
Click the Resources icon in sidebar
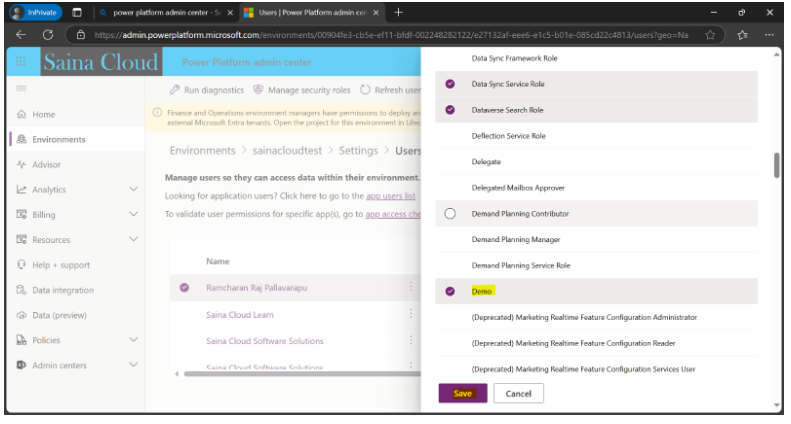coord(21,239)
